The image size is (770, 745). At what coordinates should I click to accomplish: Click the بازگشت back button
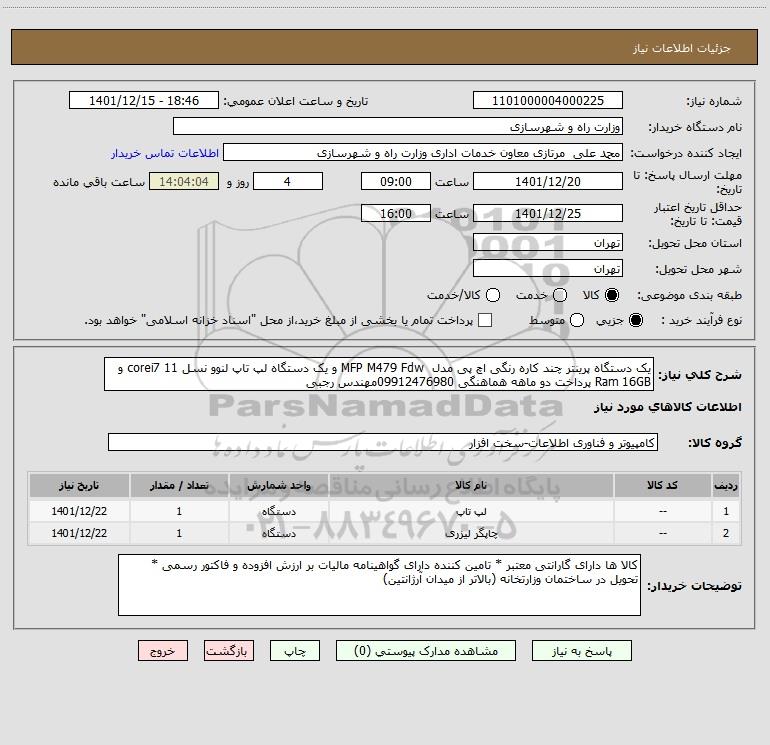[x=229, y=651]
